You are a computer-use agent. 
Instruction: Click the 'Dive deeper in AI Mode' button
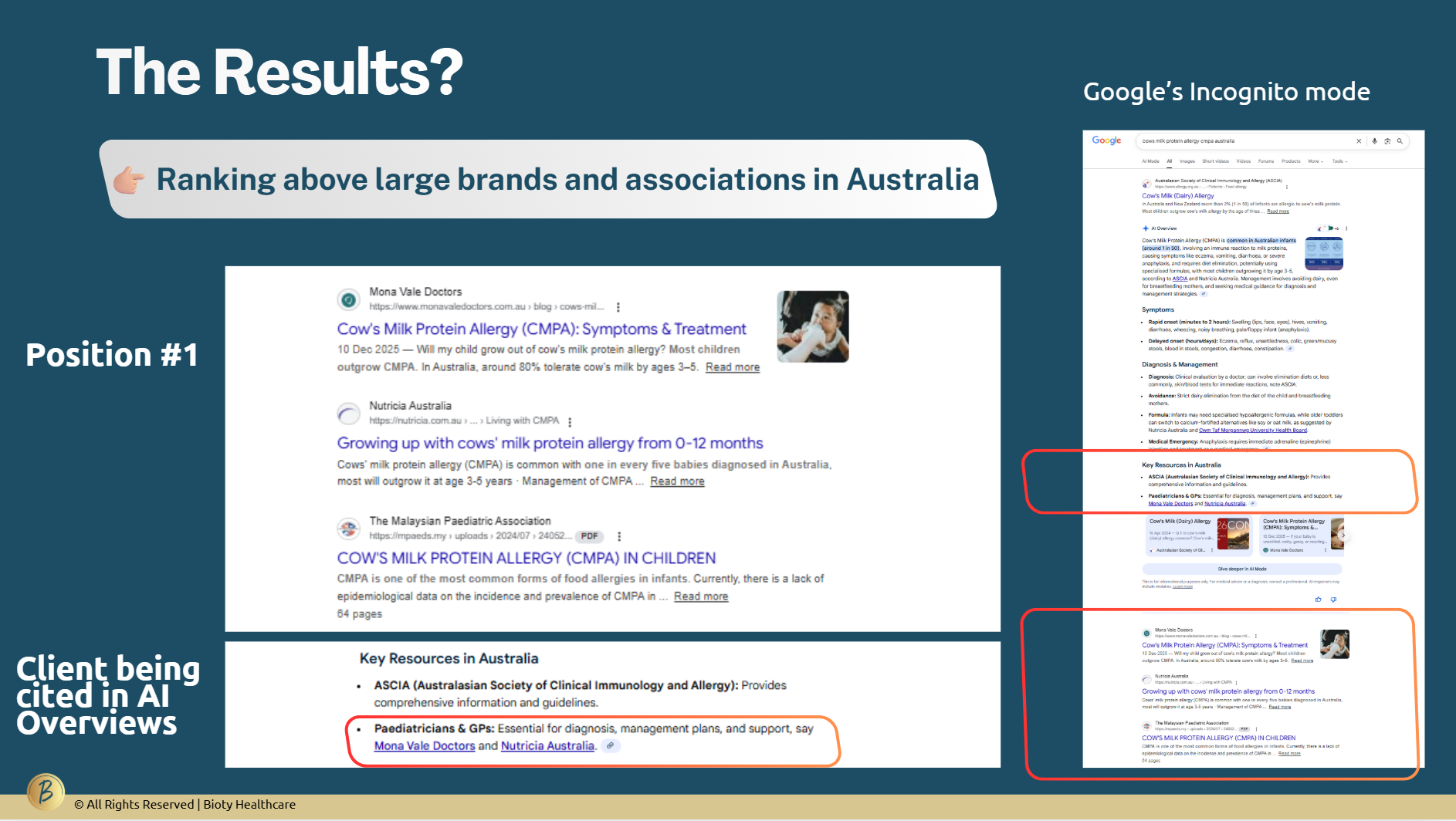pos(1242,569)
